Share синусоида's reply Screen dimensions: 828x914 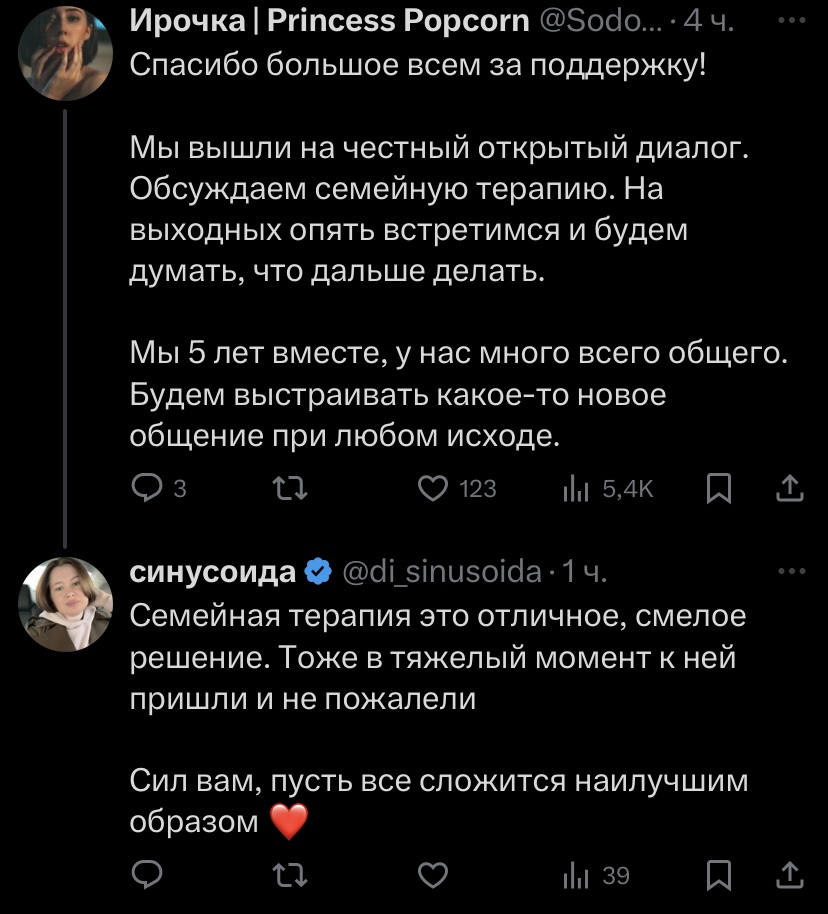(789, 876)
